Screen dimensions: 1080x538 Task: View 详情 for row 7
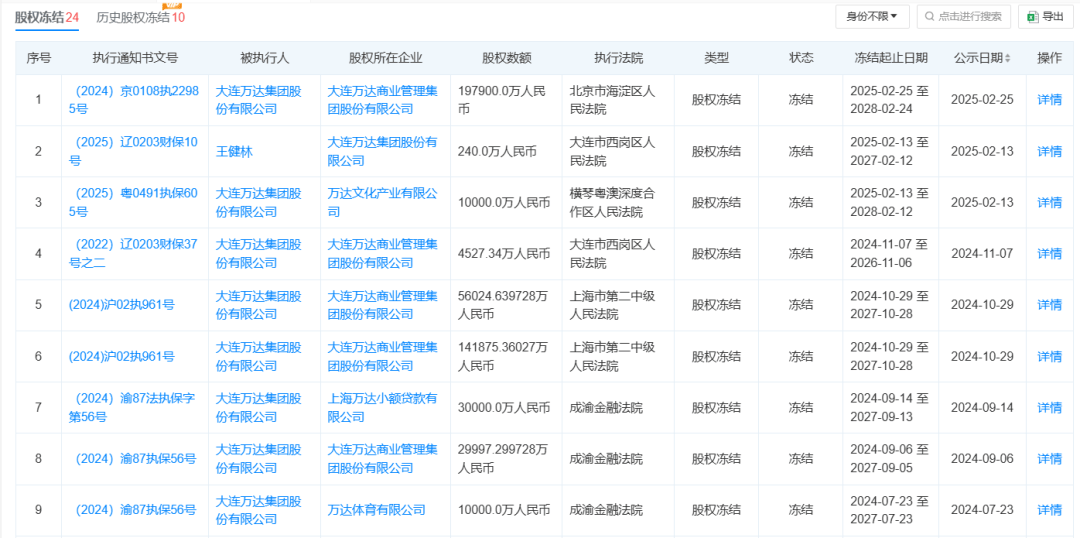1049,408
